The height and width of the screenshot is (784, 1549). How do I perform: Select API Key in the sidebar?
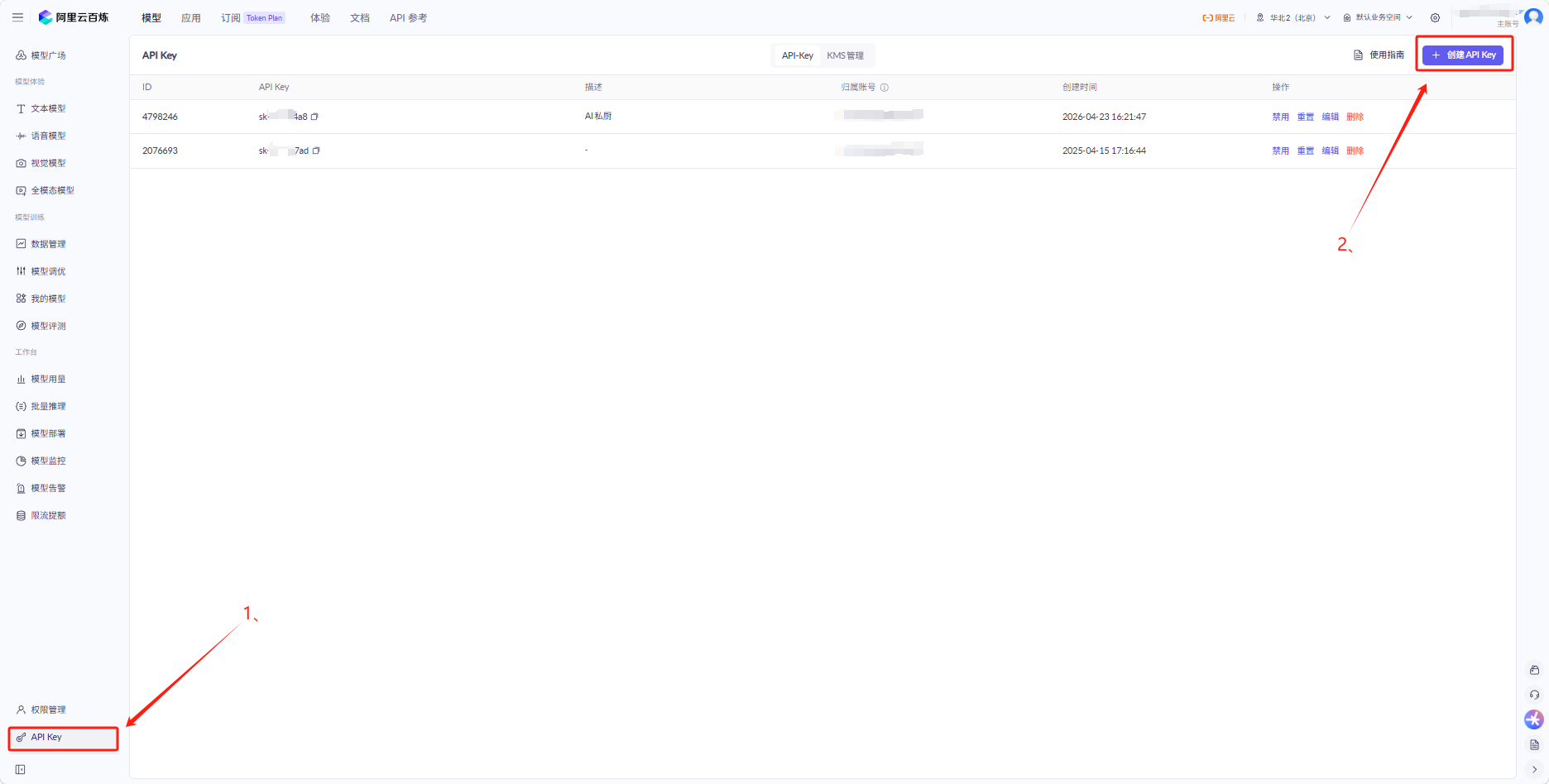64,738
